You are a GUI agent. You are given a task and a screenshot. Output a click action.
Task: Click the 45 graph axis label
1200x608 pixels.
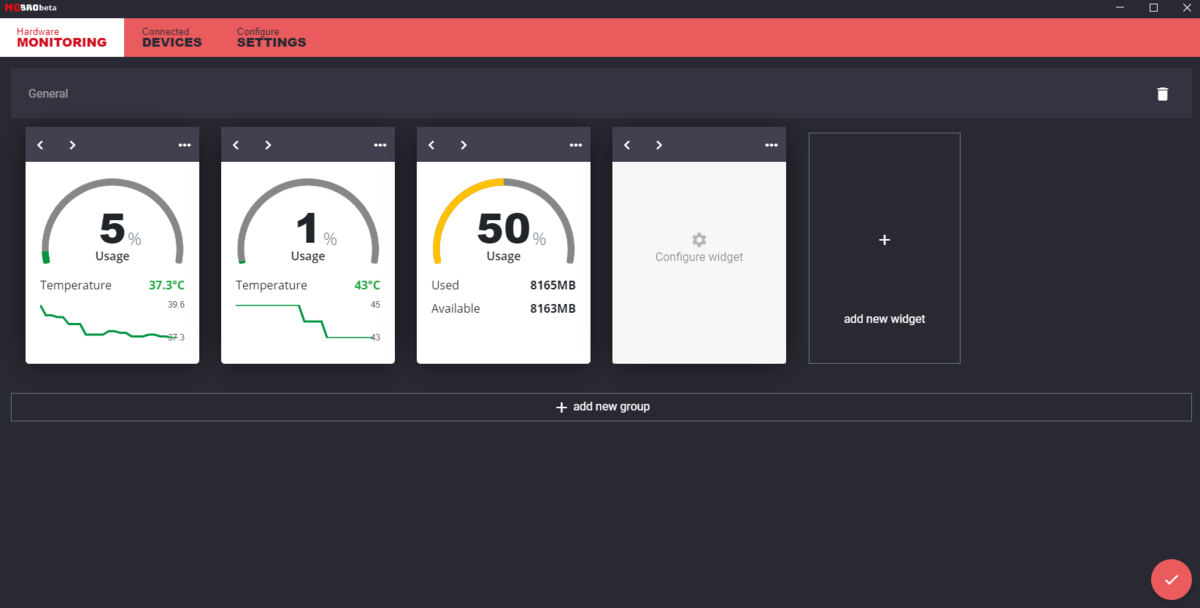tap(375, 304)
